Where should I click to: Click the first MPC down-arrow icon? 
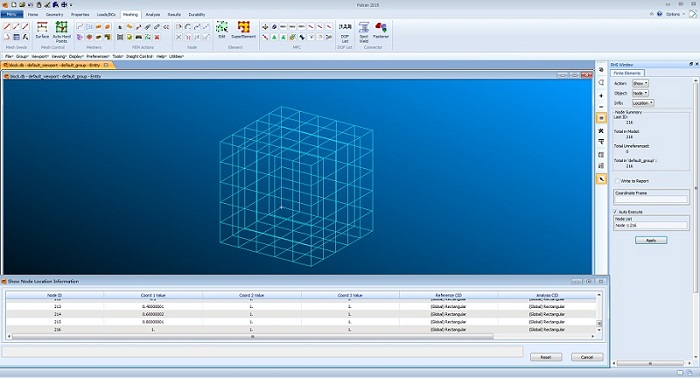coord(265,27)
